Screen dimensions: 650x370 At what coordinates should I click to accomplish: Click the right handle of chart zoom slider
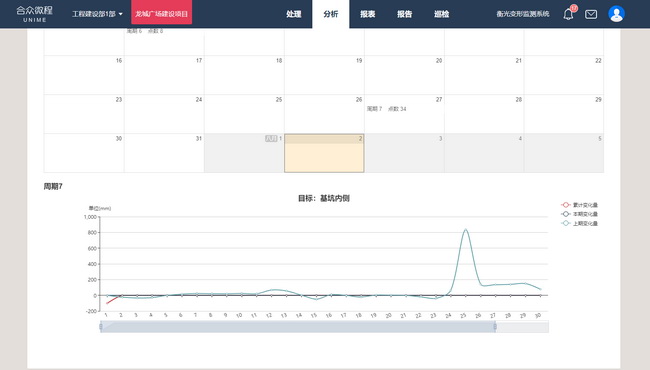point(495,326)
